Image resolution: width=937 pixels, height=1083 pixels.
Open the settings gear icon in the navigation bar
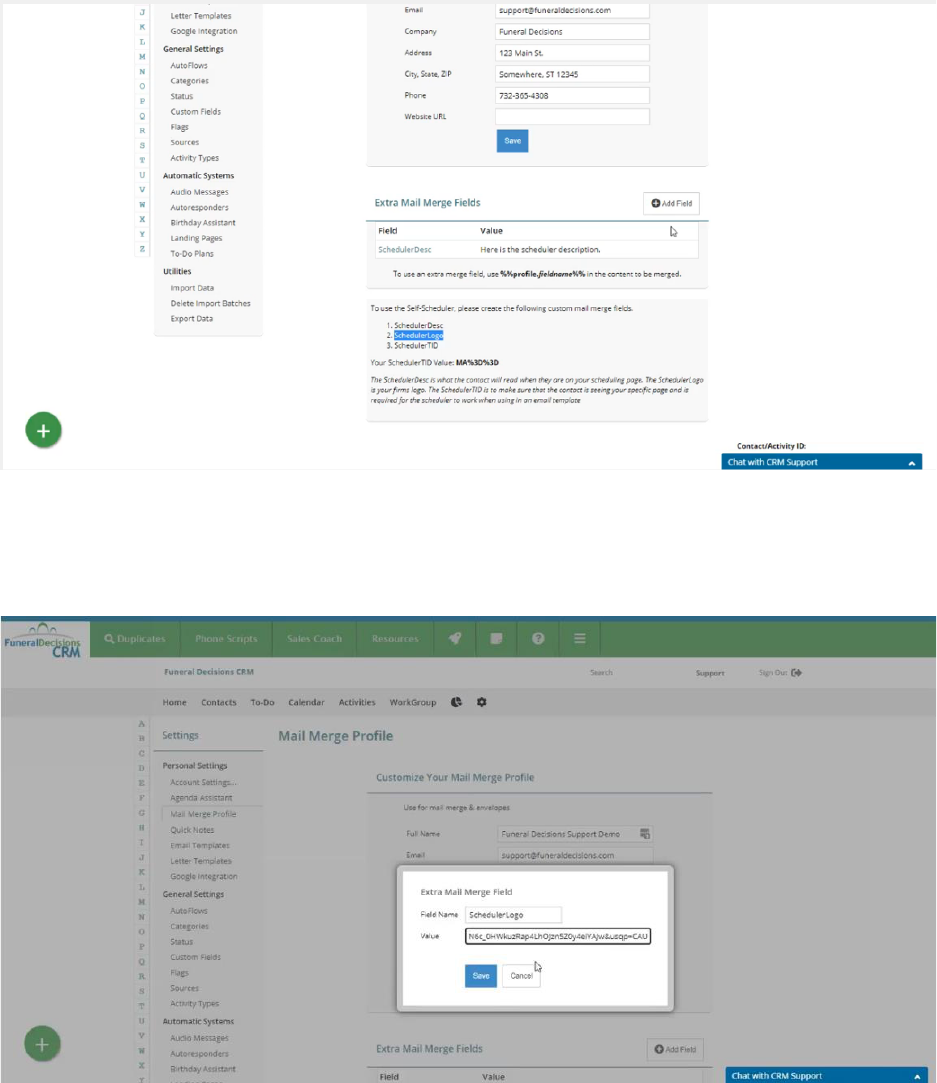coord(481,702)
